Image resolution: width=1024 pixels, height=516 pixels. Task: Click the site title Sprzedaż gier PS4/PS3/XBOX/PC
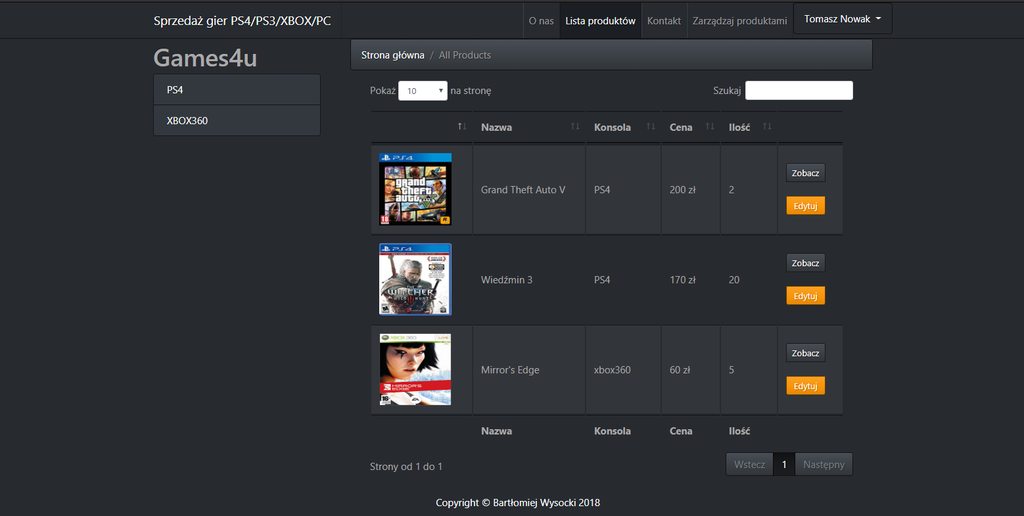242,21
